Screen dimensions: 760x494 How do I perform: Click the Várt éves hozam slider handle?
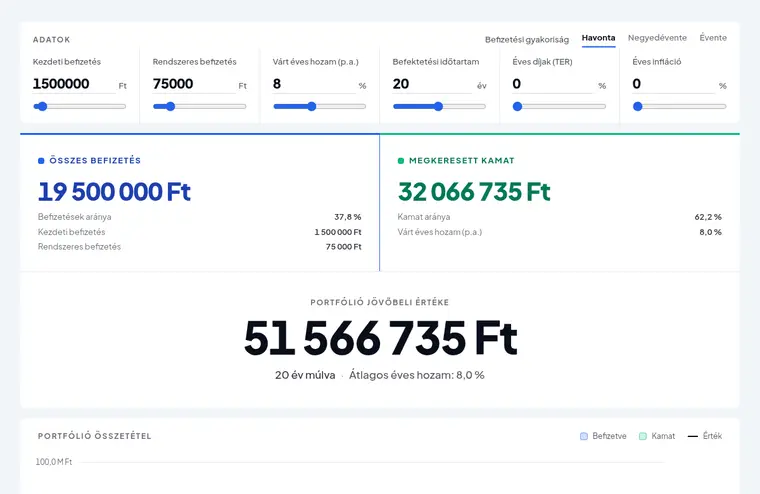(x=312, y=107)
